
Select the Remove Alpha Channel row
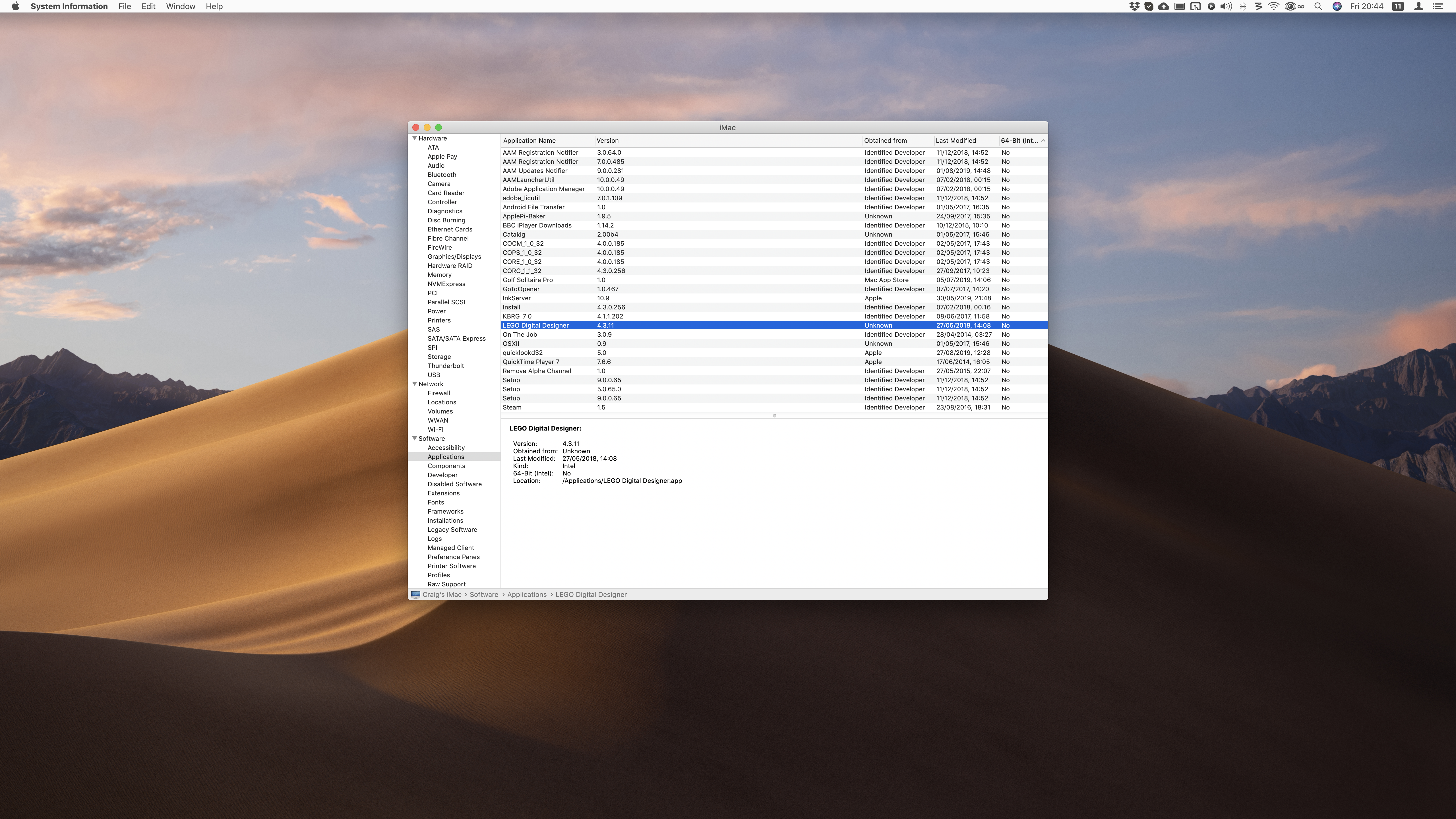[774, 371]
